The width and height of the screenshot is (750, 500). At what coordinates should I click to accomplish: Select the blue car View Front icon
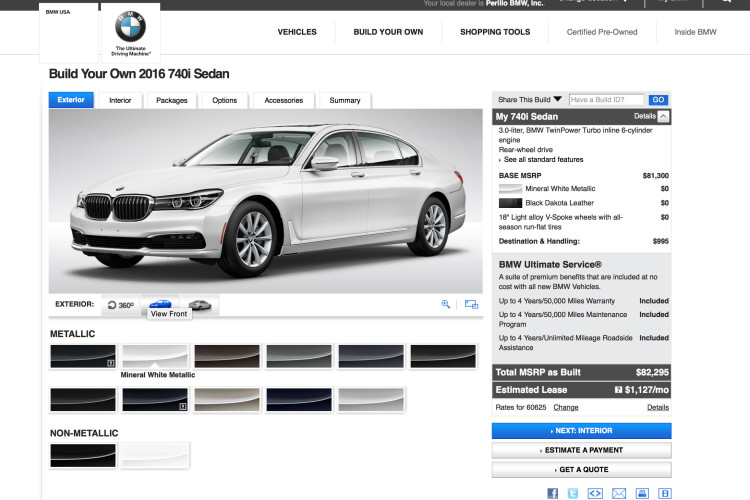pos(160,304)
